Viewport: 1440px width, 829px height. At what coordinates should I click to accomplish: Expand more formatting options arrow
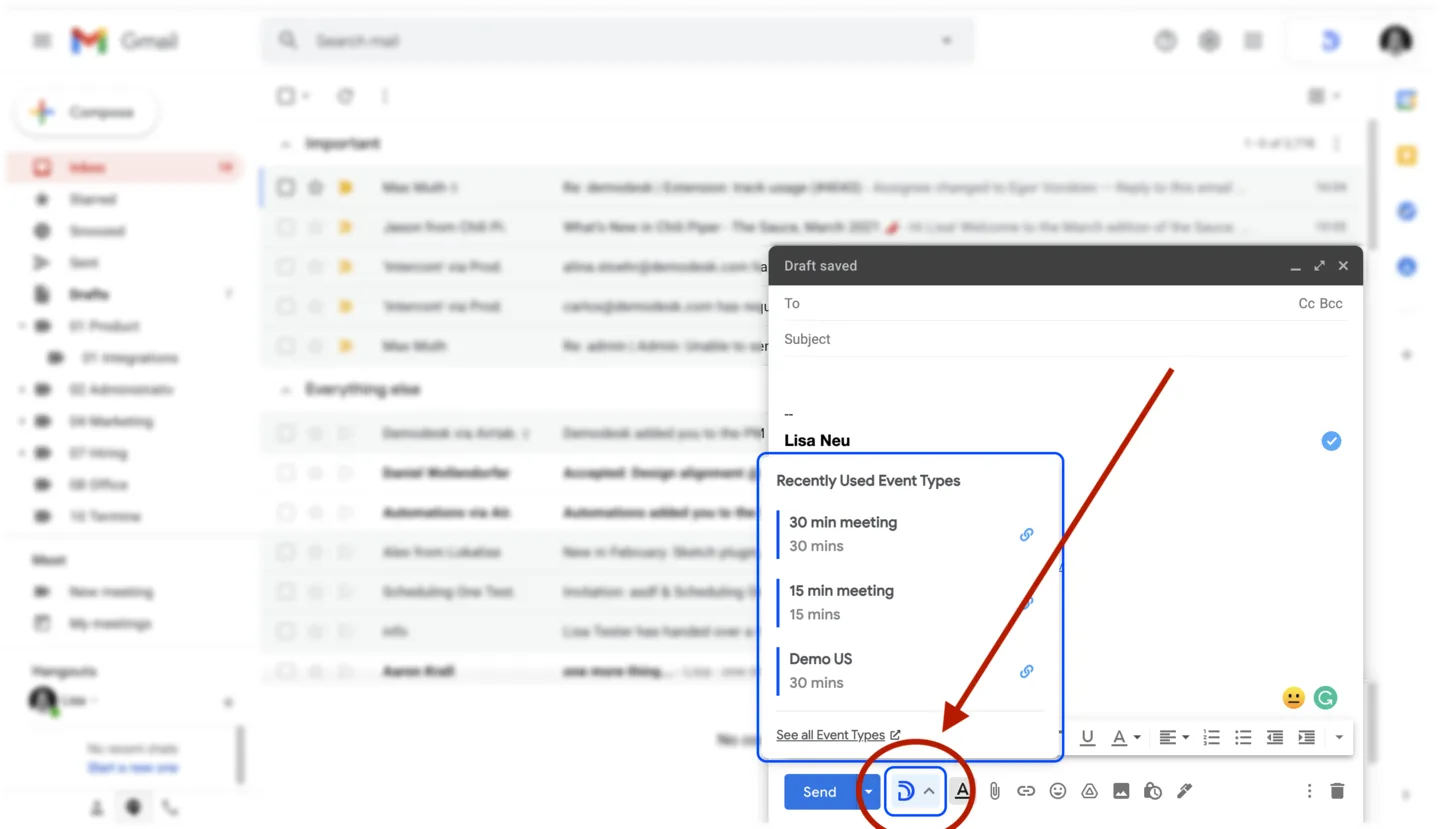(1339, 737)
